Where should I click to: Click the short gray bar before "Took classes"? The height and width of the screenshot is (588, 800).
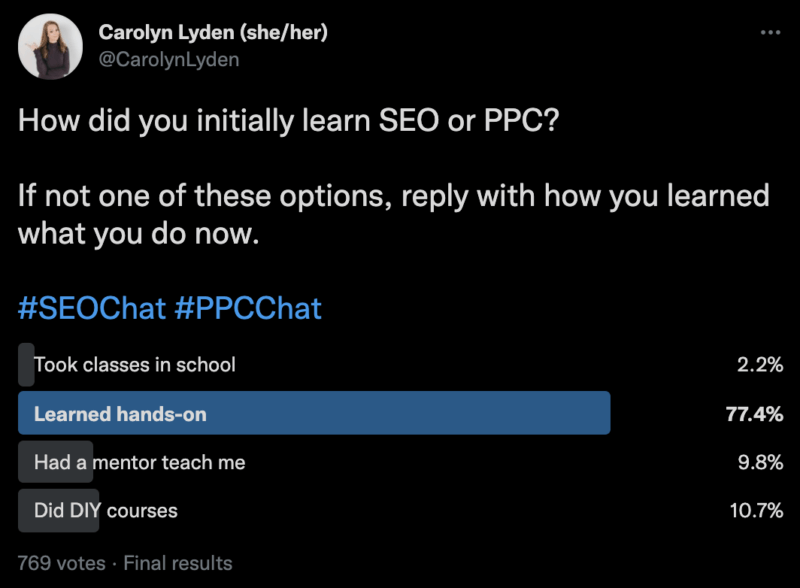pos(26,364)
